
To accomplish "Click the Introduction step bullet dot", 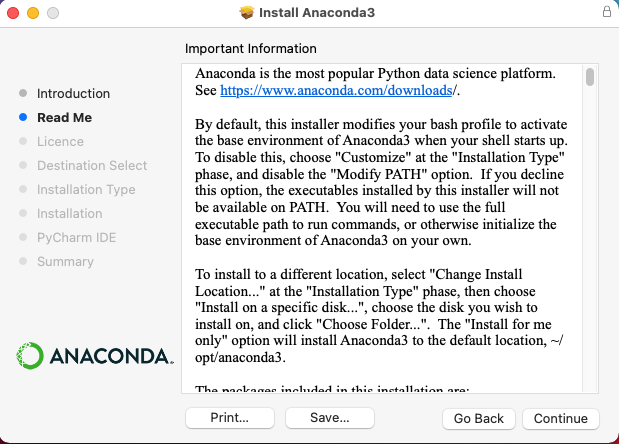I will coord(23,93).
